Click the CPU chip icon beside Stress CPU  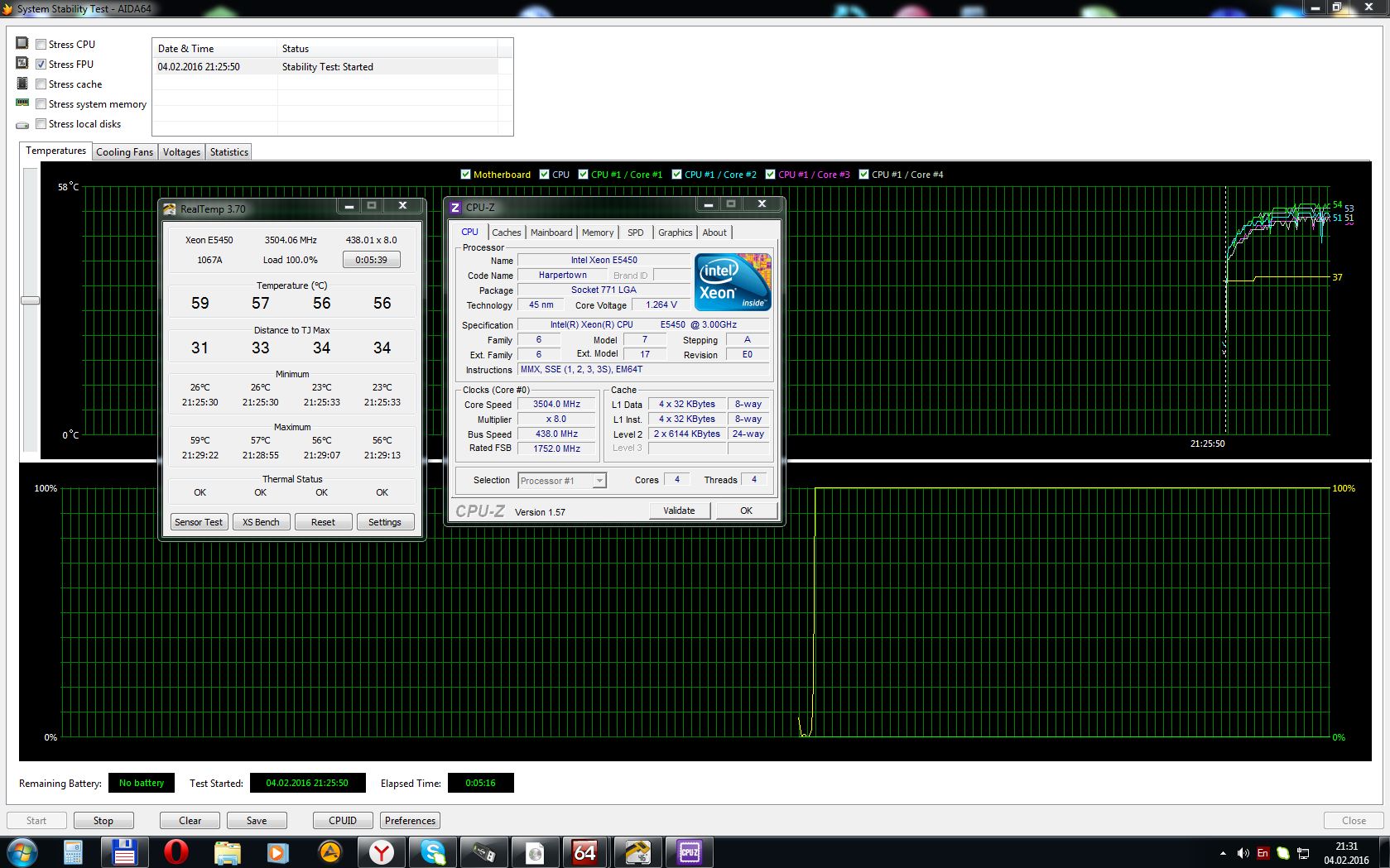[x=22, y=43]
